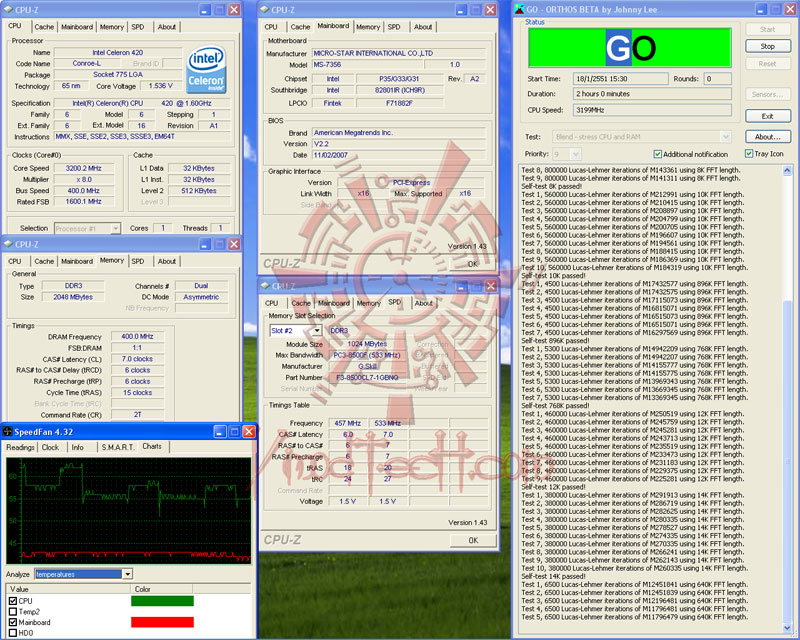Toggle the Tray Icon checkbox in ORTHOS

point(748,153)
